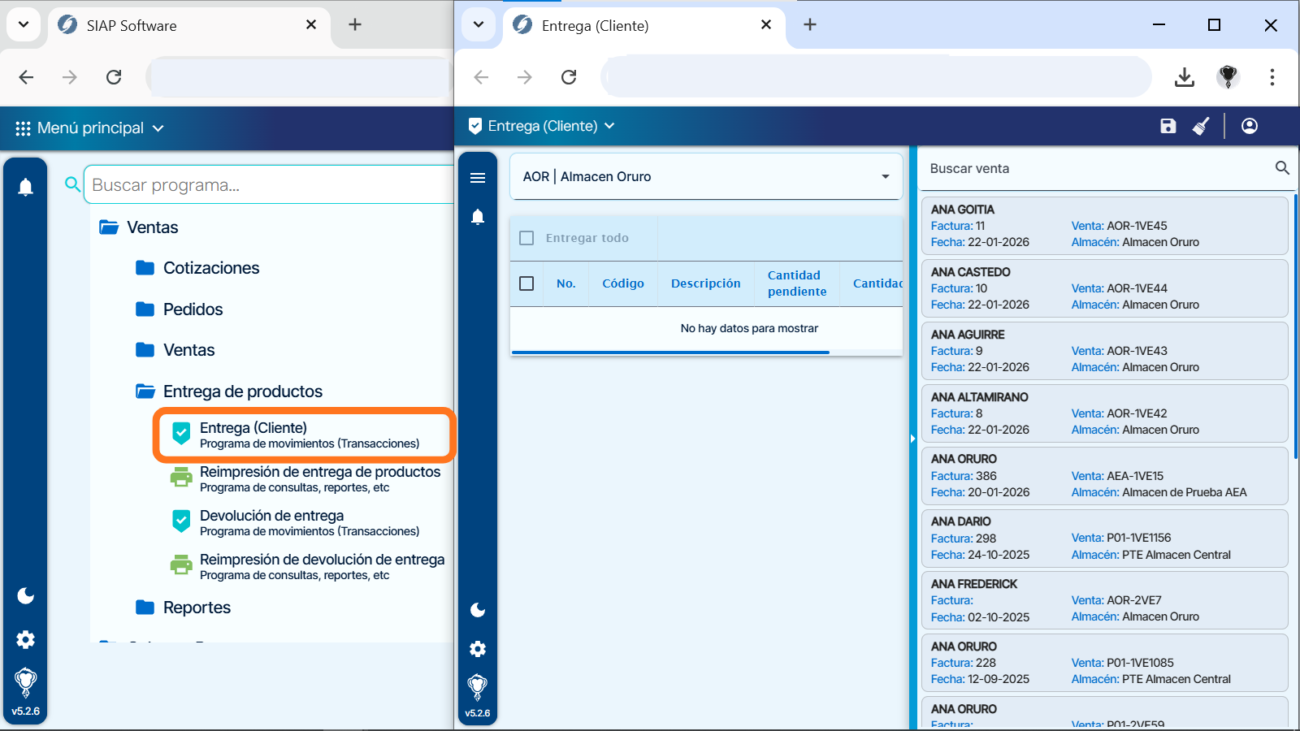Click the sales panel collapse arrow handle

[x=912, y=438]
